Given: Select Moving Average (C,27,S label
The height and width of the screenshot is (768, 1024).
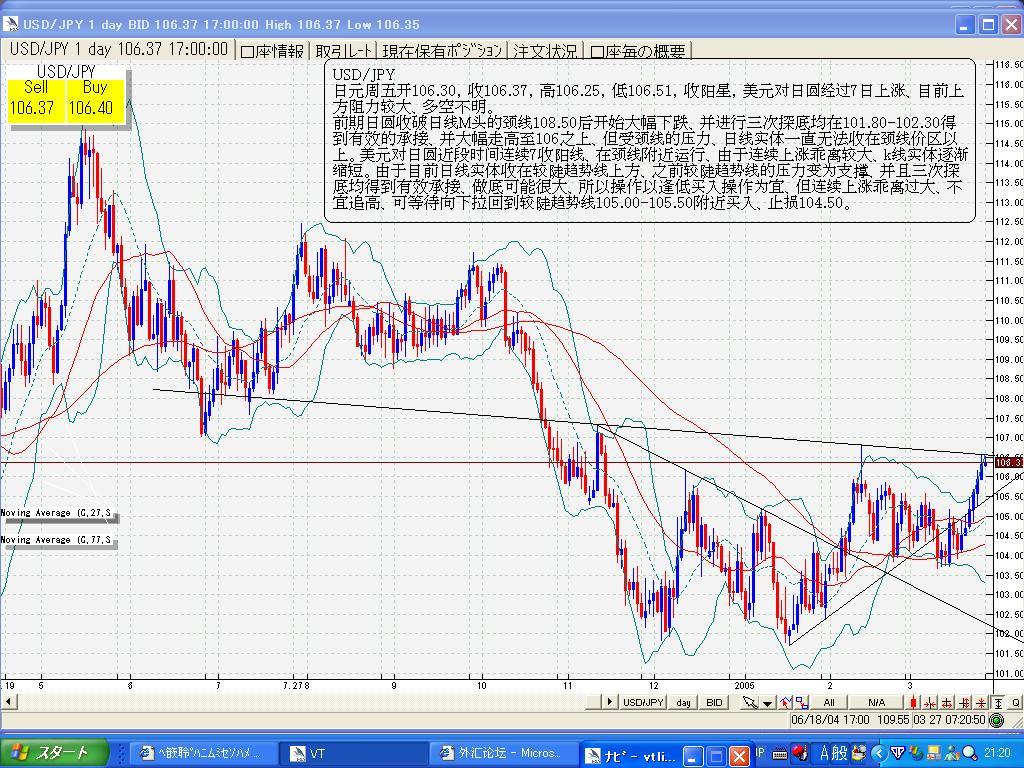Looking at the screenshot, I should coord(57,513).
